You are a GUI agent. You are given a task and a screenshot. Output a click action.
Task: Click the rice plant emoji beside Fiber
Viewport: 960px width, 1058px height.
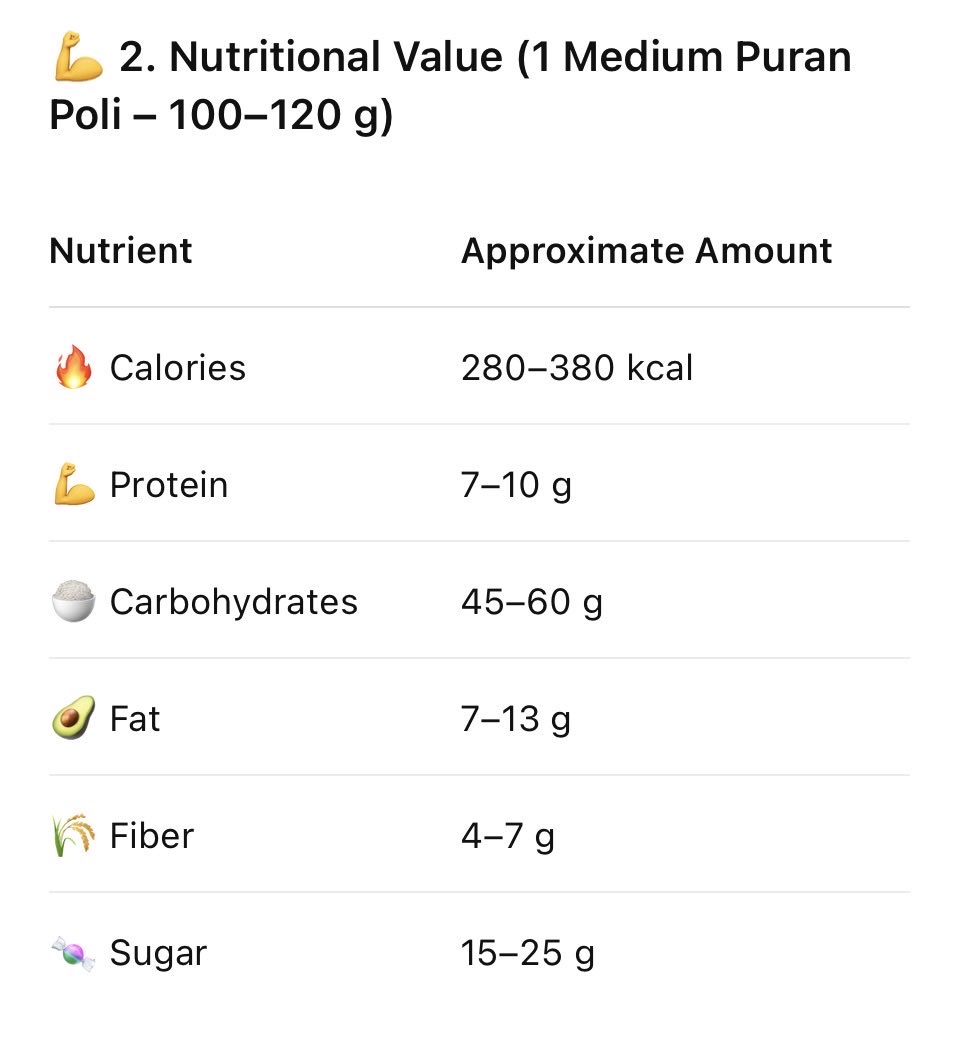[73, 835]
